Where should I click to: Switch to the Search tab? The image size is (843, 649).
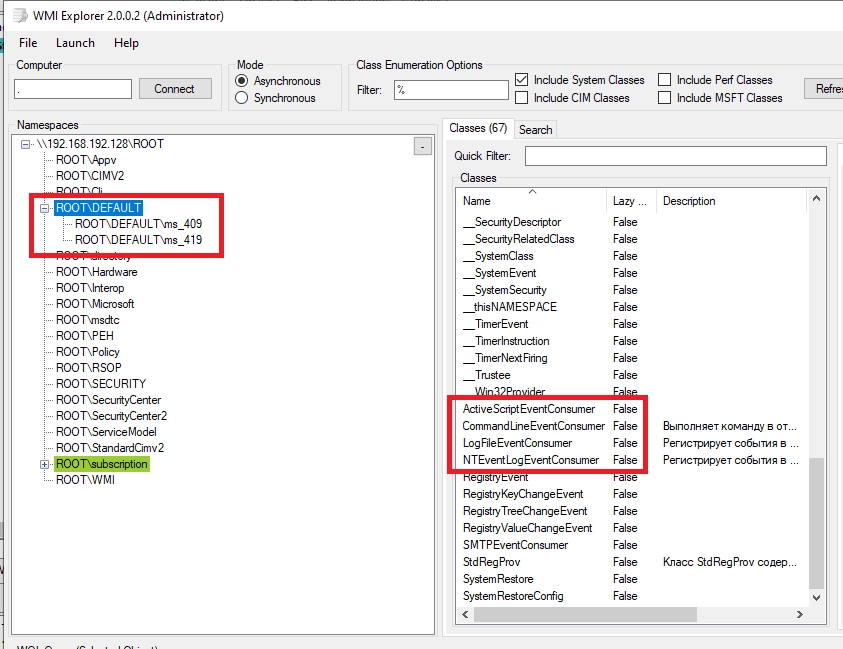(535, 129)
